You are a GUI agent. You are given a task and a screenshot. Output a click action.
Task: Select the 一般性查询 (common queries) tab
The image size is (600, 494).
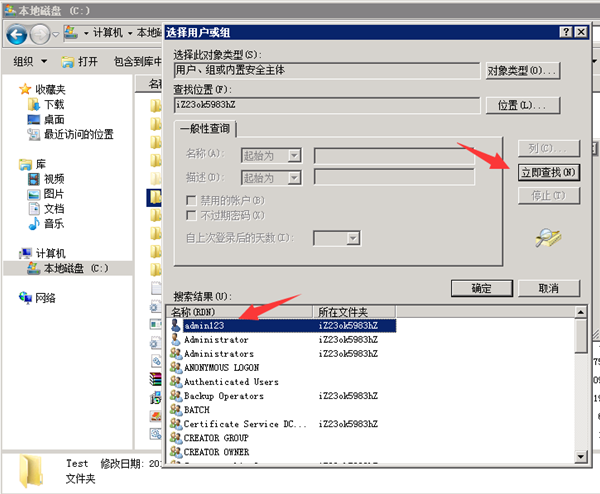coord(206,128)
